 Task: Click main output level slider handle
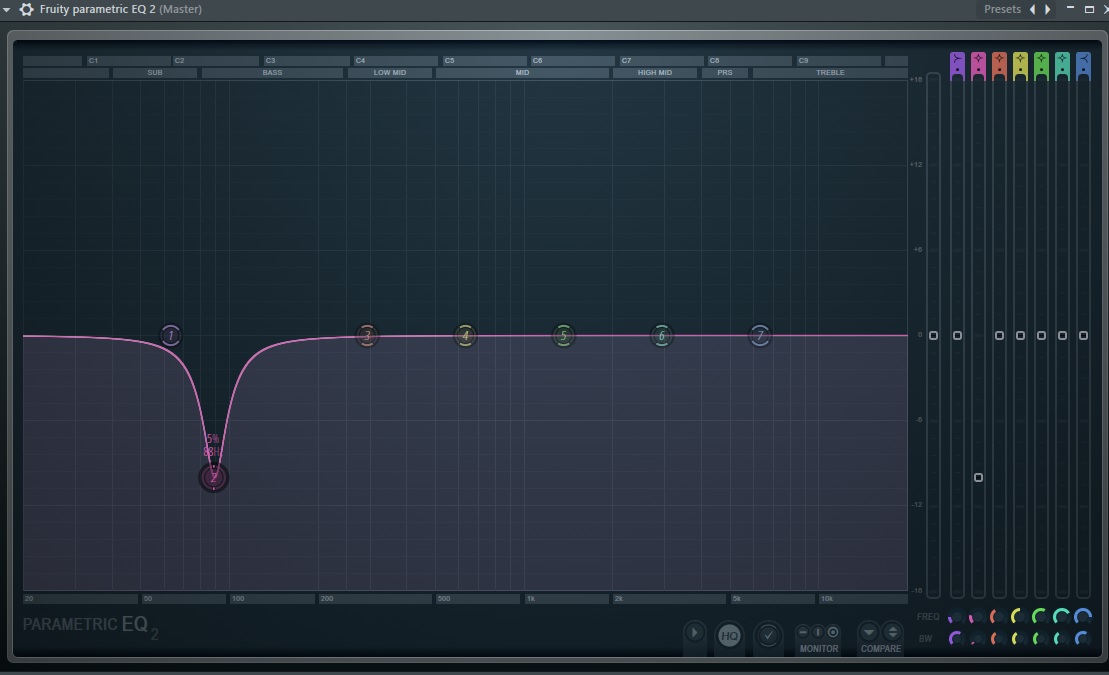pos(934,335)
